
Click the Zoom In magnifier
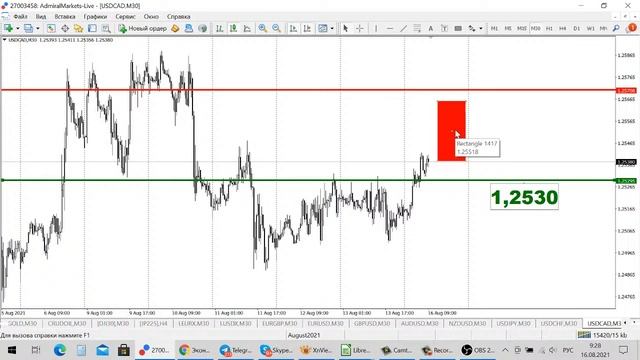tap(262, 28)
